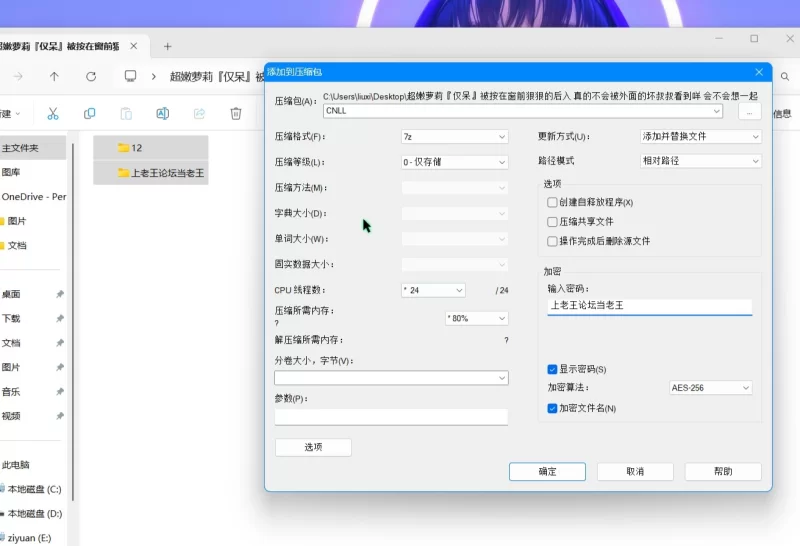Image resolution: width=800 pixels, height=546 pixels.
Task: Open the CPU 线程数 dropdown
Action: click(x=433, y=290)
